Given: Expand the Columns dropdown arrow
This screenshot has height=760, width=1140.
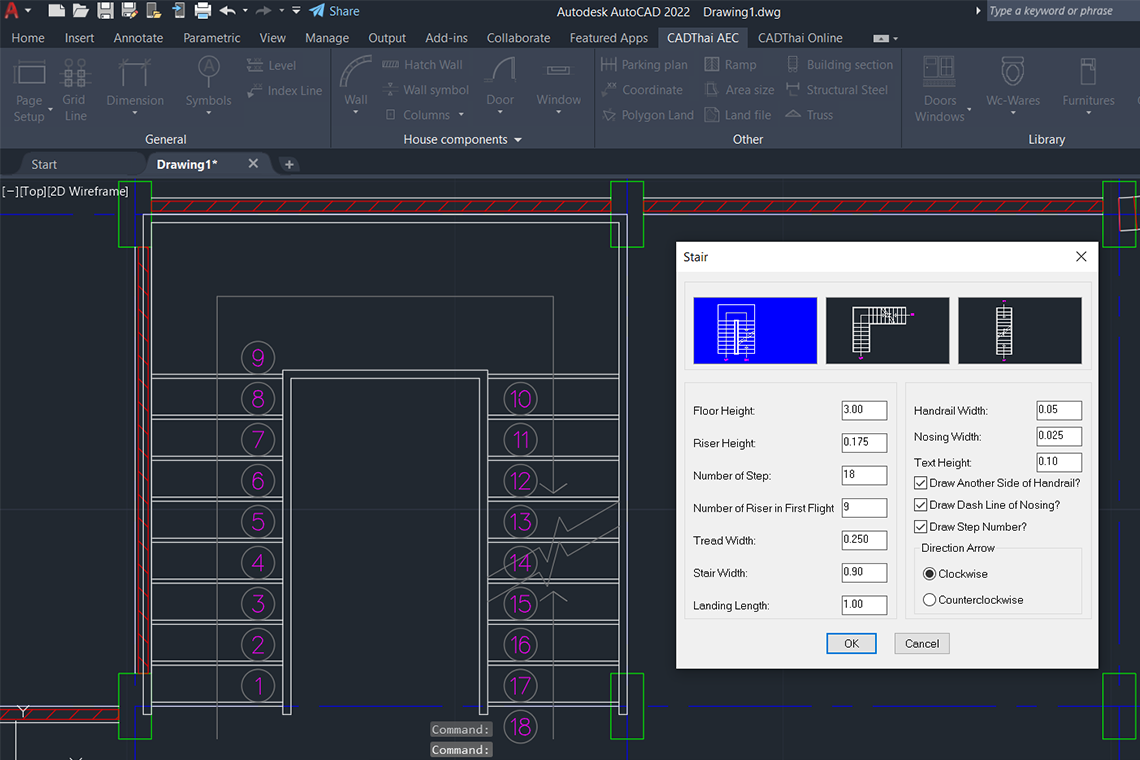Looking at the screenshot, I should coord(461,115).
